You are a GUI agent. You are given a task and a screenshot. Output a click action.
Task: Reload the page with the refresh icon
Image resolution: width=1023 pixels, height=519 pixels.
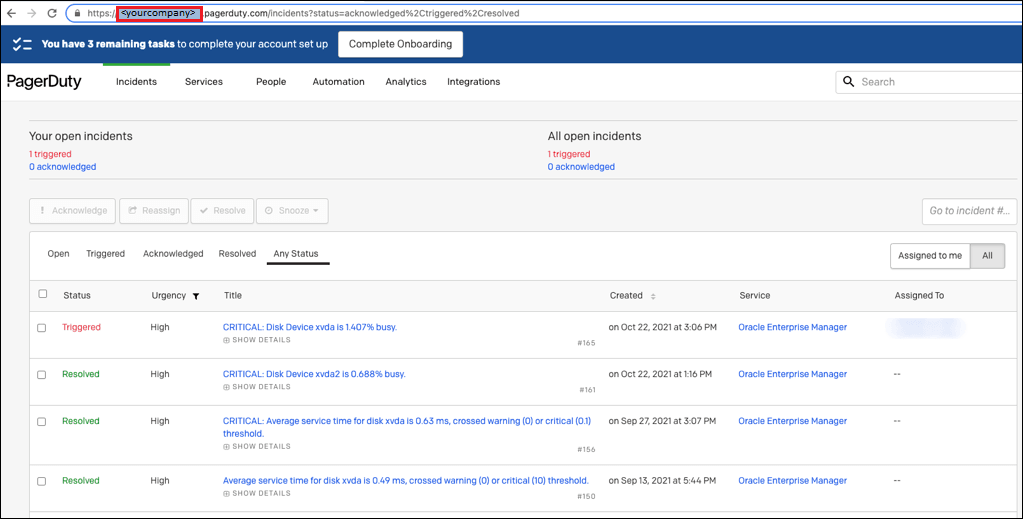click(53, 13)
